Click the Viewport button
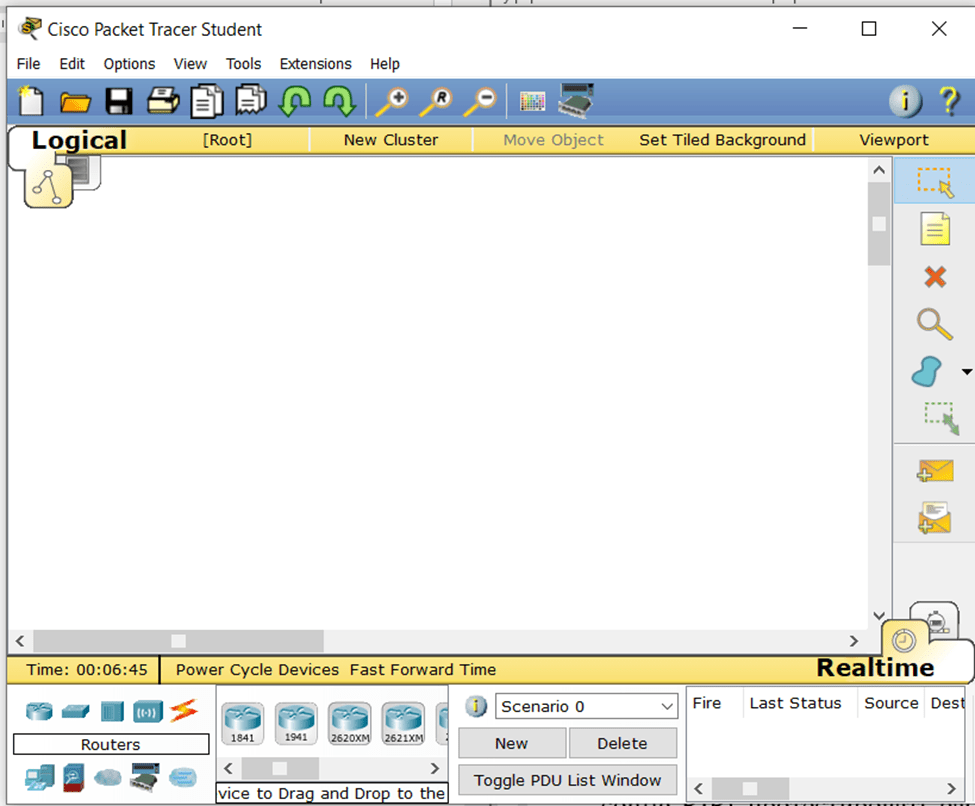 click(x=894, y=140)
